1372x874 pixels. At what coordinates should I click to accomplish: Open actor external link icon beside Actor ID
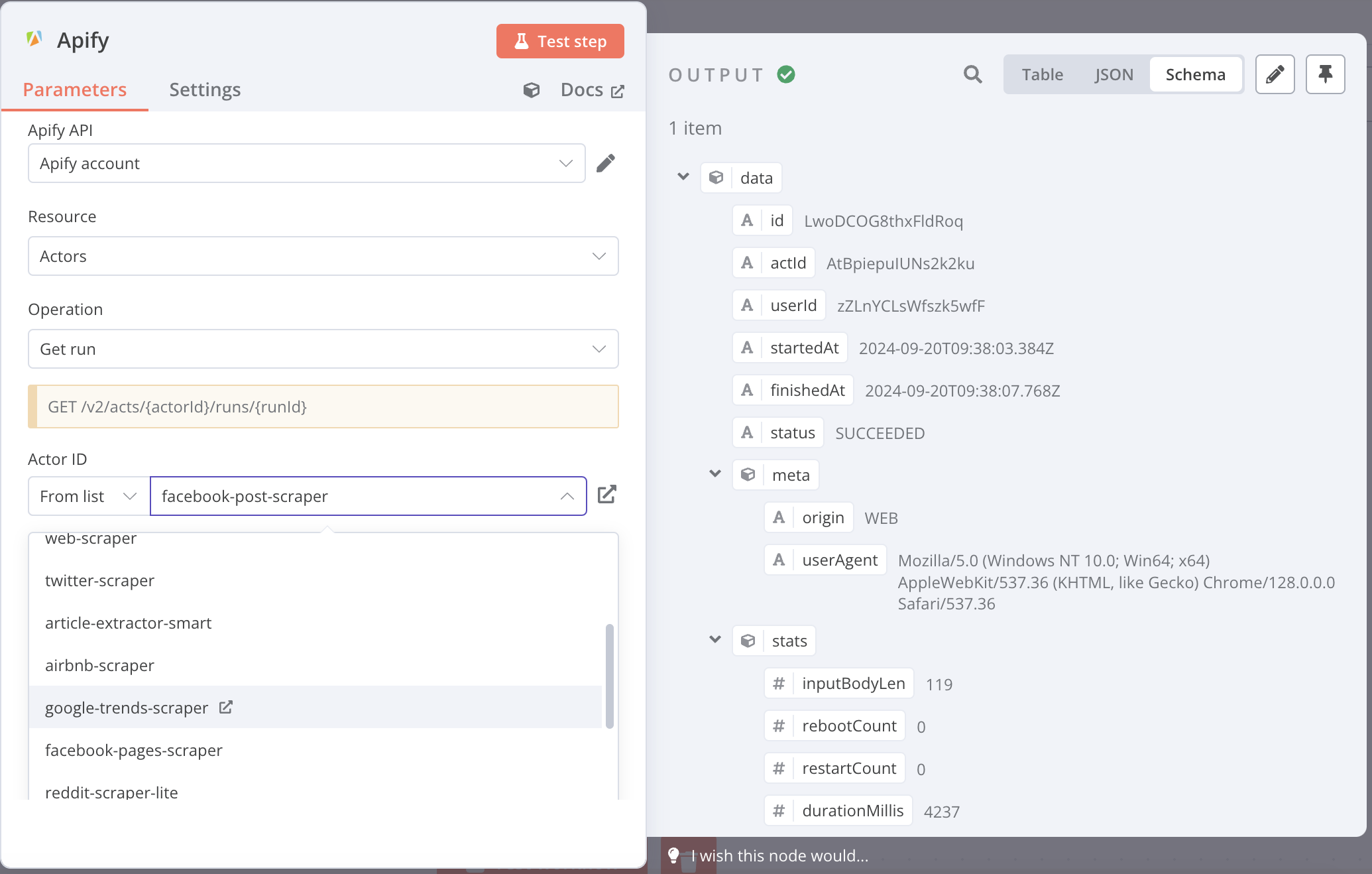click(x=606, y=495)
